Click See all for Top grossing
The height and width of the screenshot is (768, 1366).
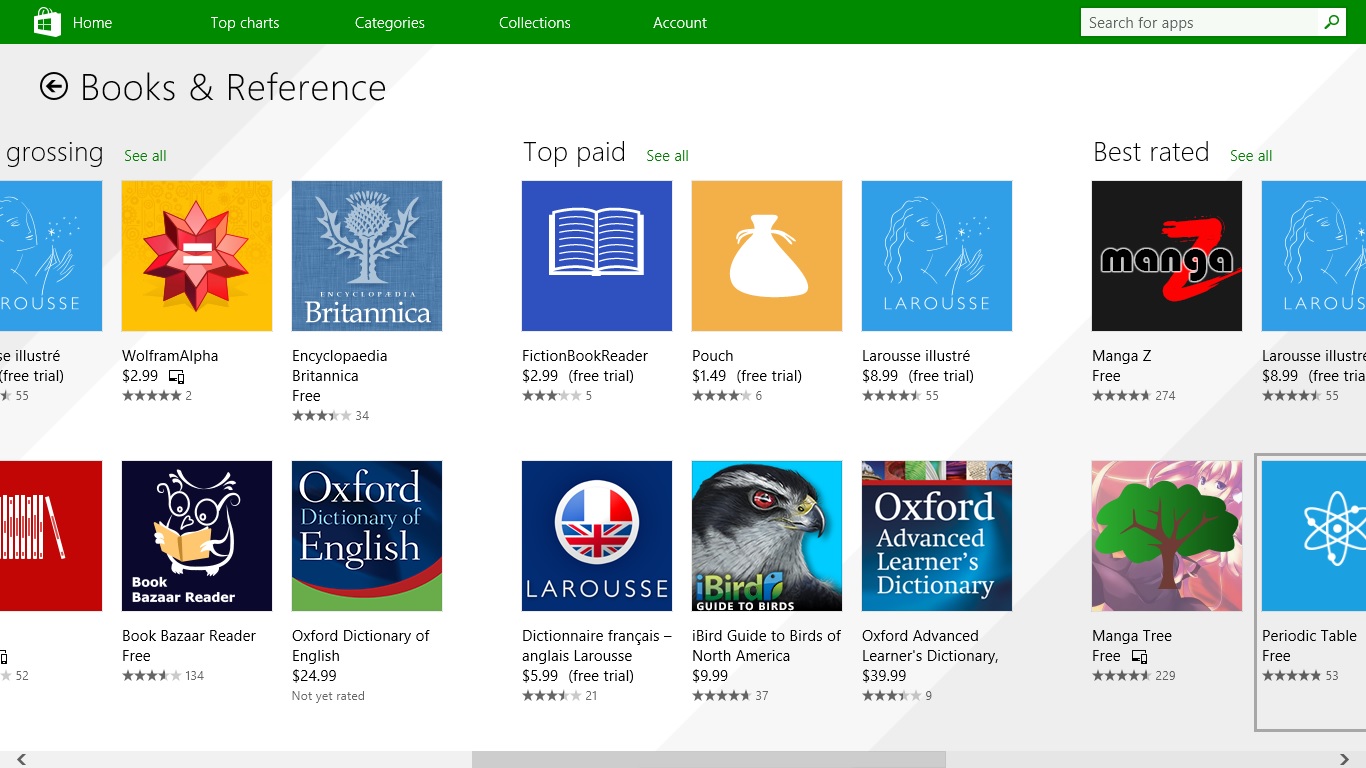point(145,156)
